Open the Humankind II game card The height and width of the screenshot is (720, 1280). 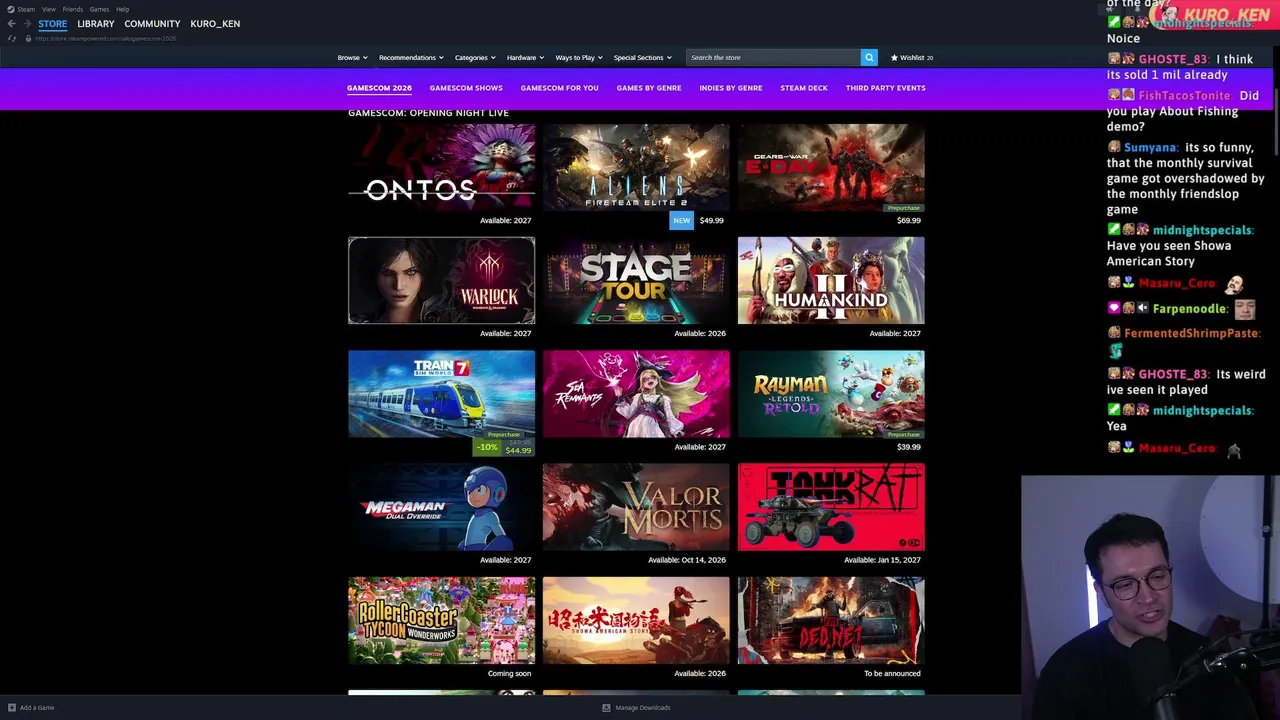coord(831,281)
